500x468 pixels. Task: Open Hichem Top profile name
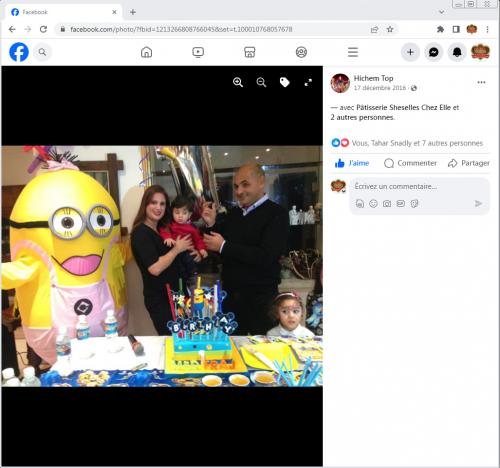coord(373,78)
